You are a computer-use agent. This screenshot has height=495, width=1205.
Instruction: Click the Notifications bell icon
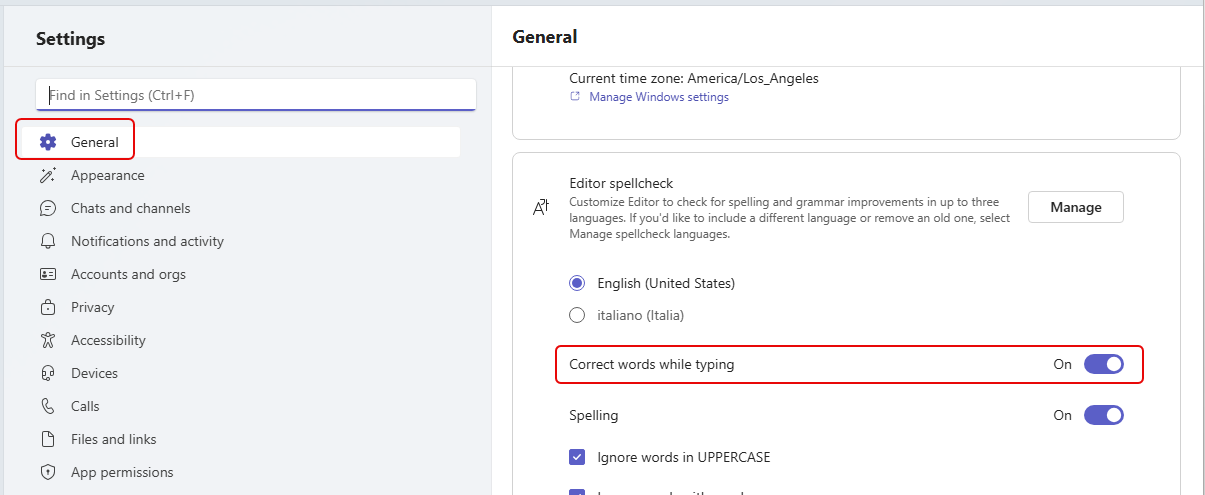[x=48, y=241]
